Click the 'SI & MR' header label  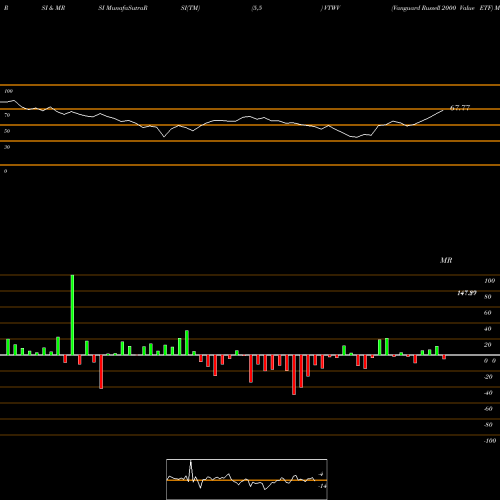(x=53, y=8)
